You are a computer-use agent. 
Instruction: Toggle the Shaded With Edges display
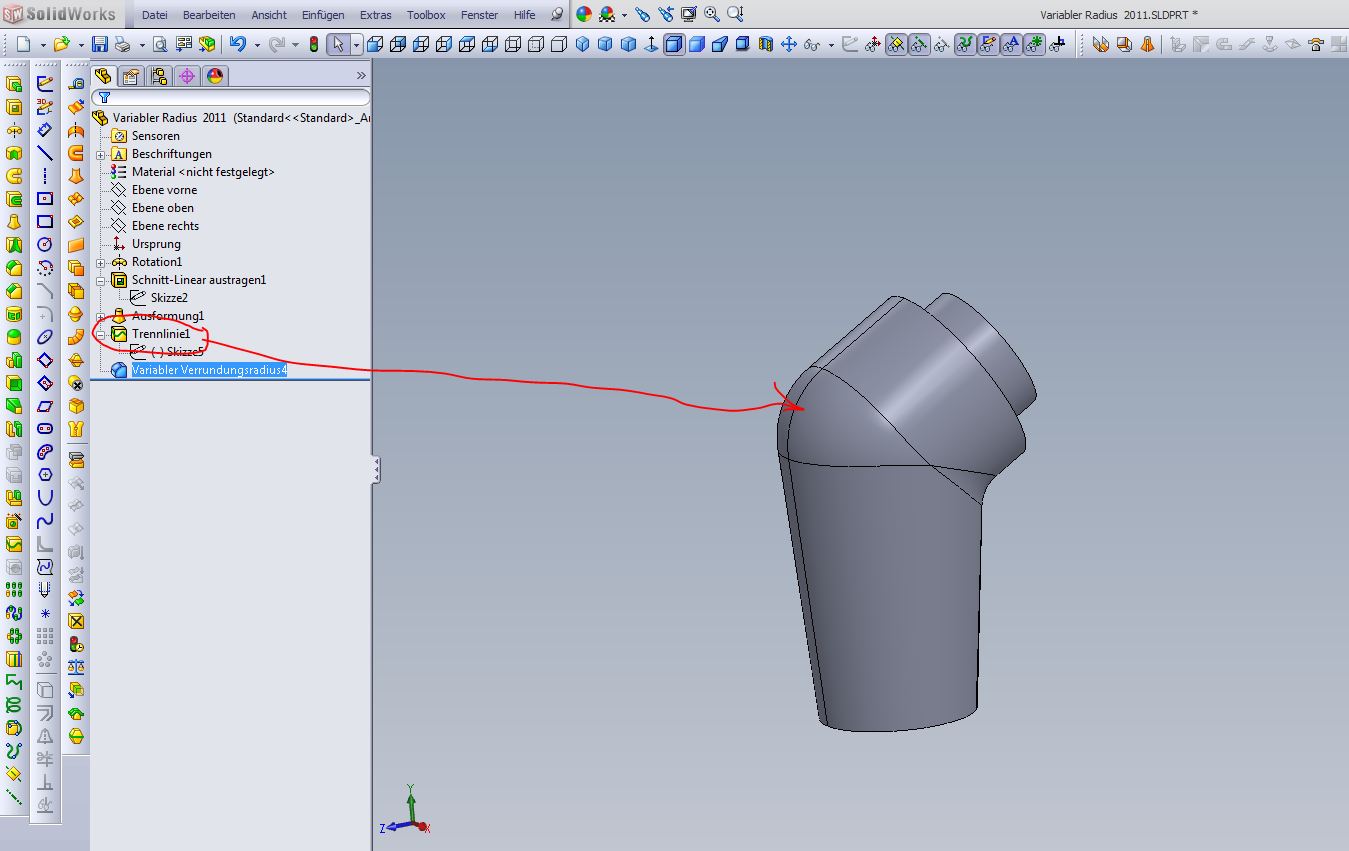[x=674, y=44]
